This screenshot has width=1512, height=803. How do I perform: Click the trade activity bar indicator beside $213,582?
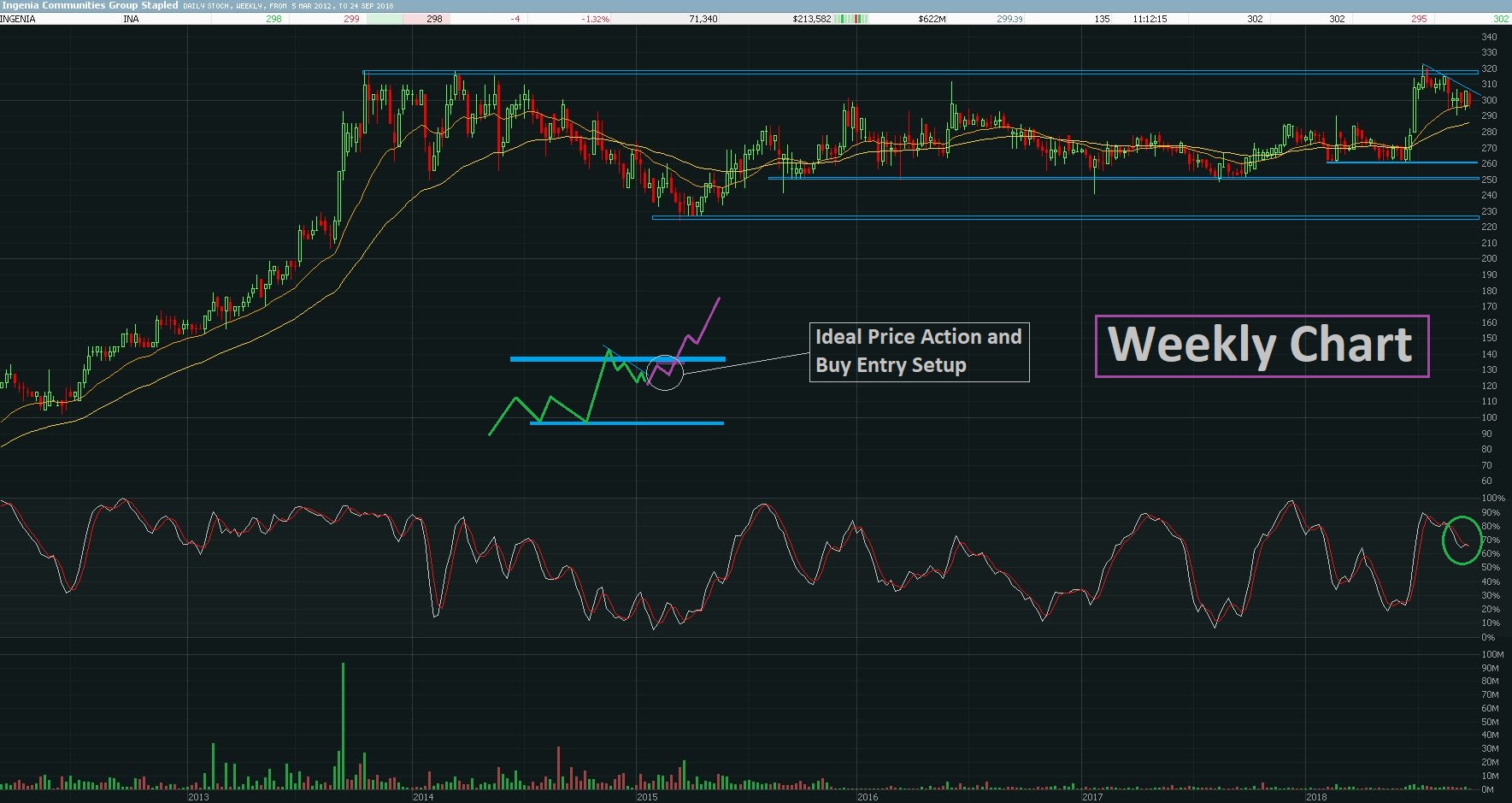851,19
